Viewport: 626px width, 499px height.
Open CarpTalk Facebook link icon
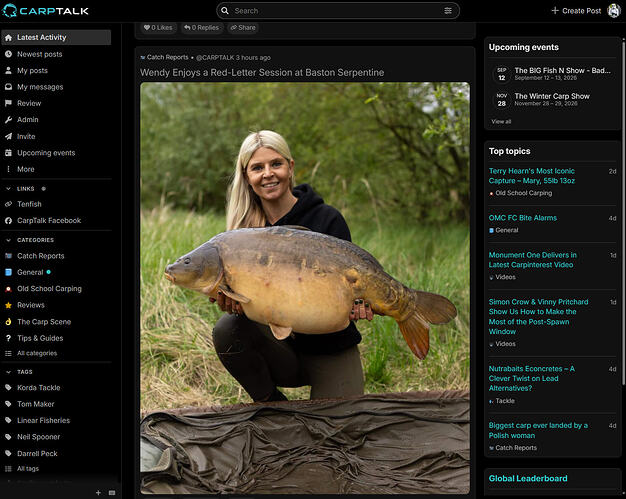8,220
